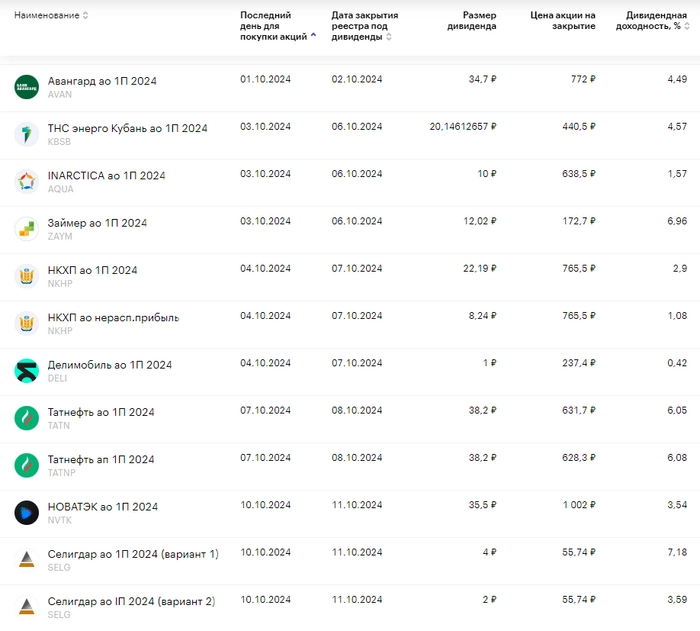
Task: Sort by Последний день для покупки акций
Action: [273, 25]
